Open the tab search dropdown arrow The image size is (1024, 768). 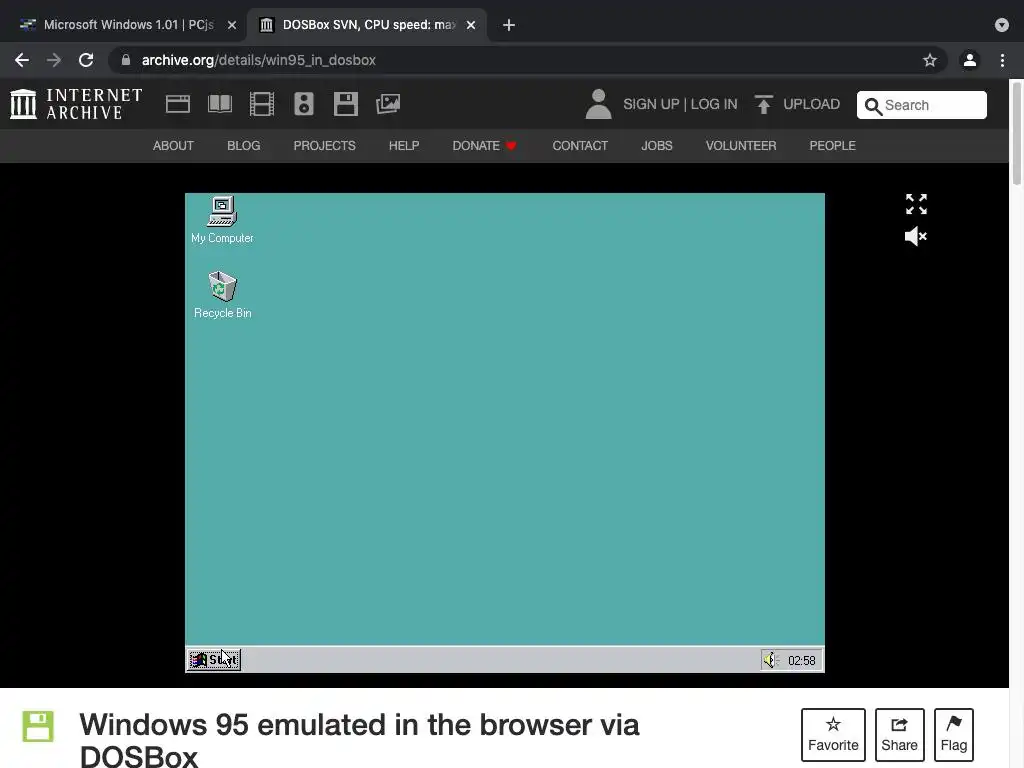1002,25
